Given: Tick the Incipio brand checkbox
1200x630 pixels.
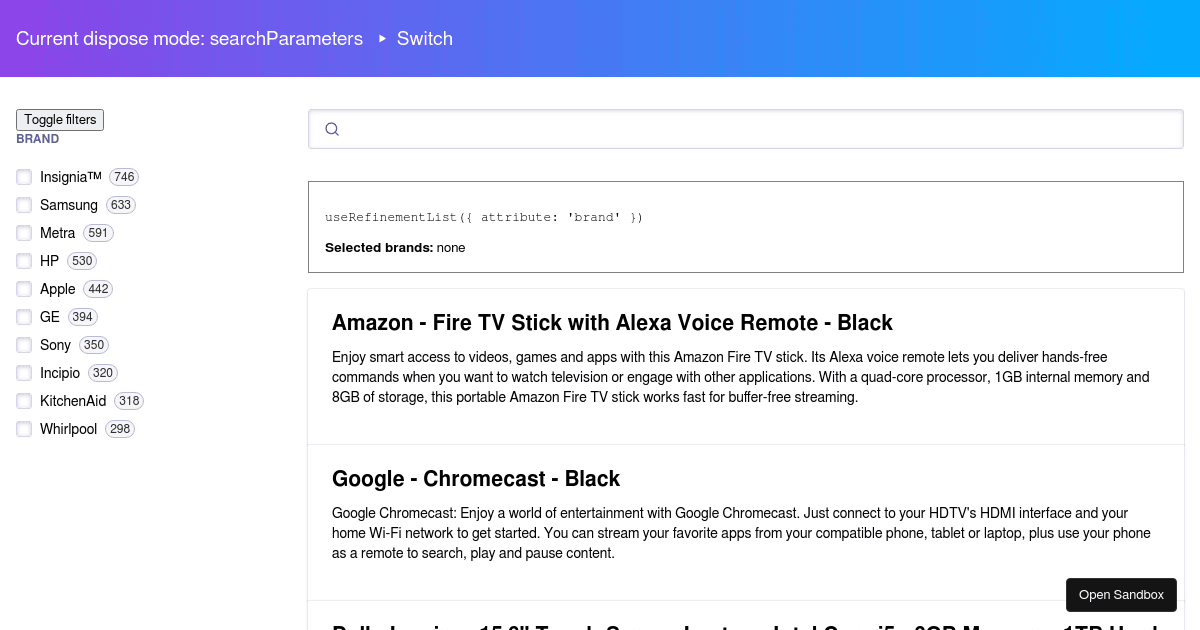Looking at the screenshot, I should tap(24, 373).
